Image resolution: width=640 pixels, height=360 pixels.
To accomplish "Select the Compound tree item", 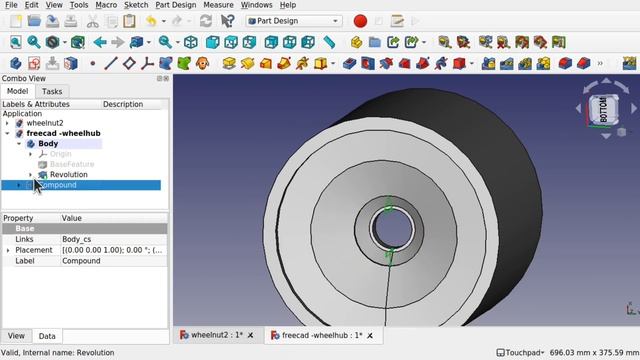I will (x=81, y=185).
